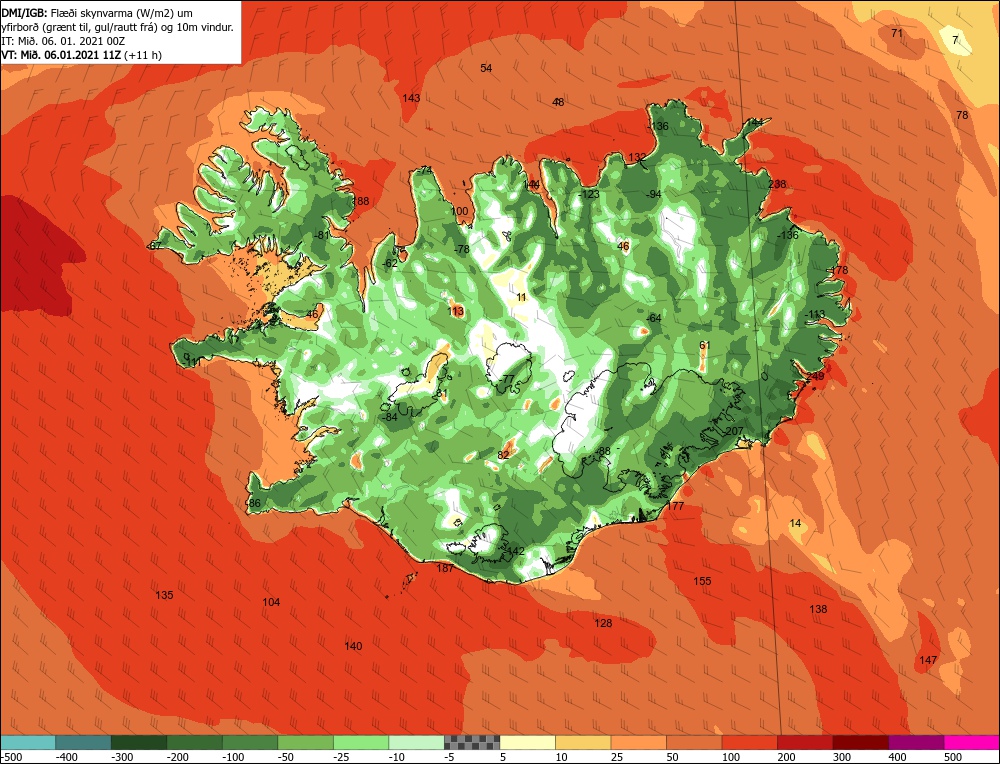
Task: Click the checkered legend swatch between -5 and 5
Action: (472, 742)
